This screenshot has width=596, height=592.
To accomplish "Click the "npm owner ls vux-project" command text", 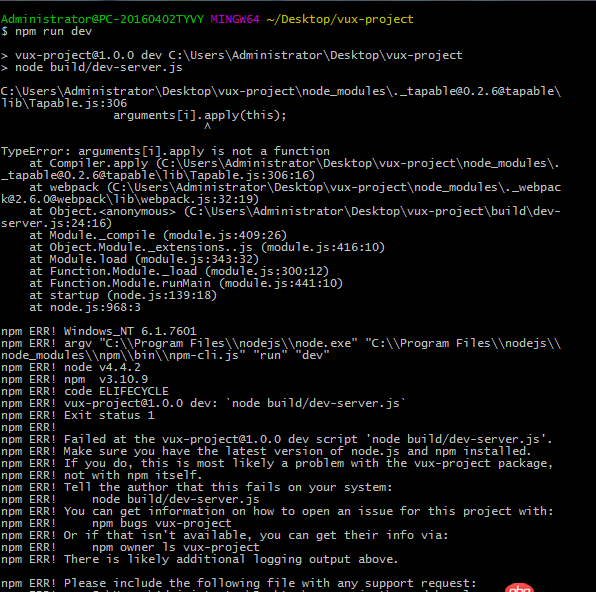I will 176,548.
